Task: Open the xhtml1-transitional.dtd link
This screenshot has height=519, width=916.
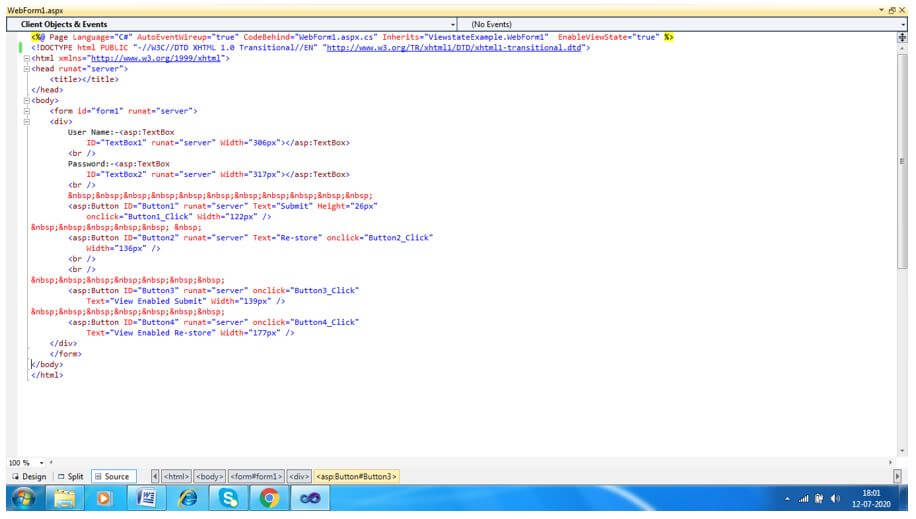Action: click(454, 48)
